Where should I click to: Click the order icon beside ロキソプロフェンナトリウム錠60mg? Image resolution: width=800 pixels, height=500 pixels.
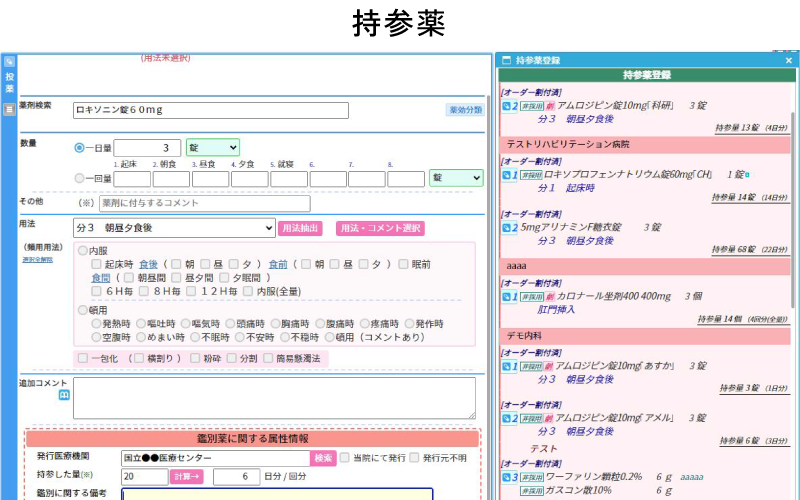(508, 175)
